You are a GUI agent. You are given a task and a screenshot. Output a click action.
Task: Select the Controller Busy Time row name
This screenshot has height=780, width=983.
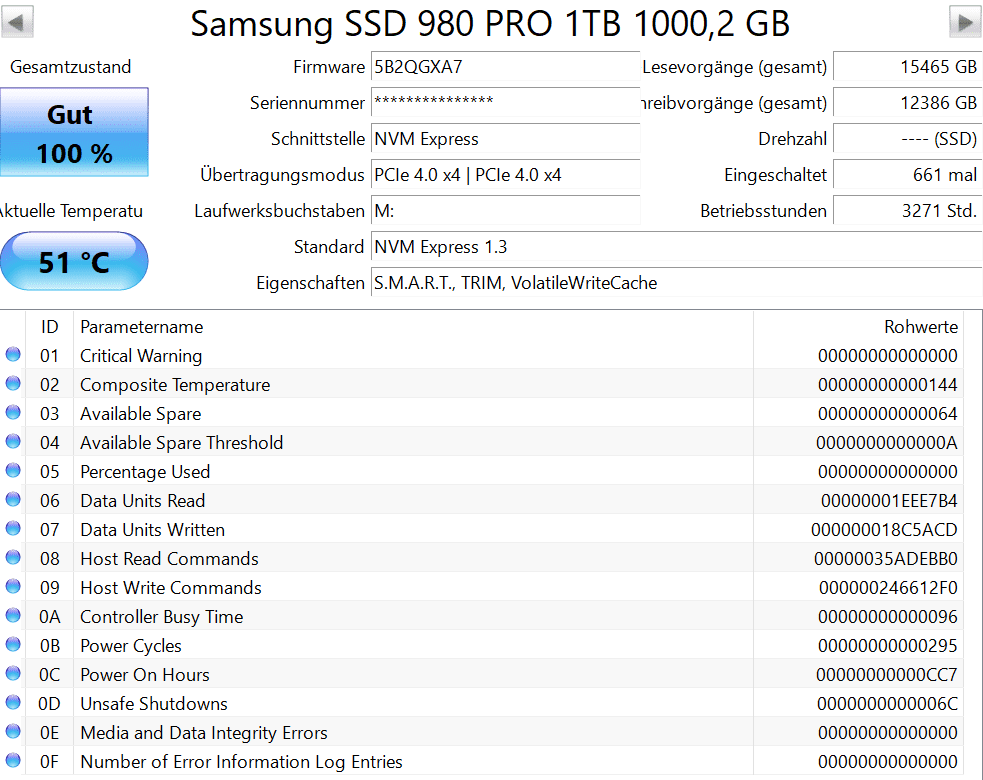tap(162, 617)
